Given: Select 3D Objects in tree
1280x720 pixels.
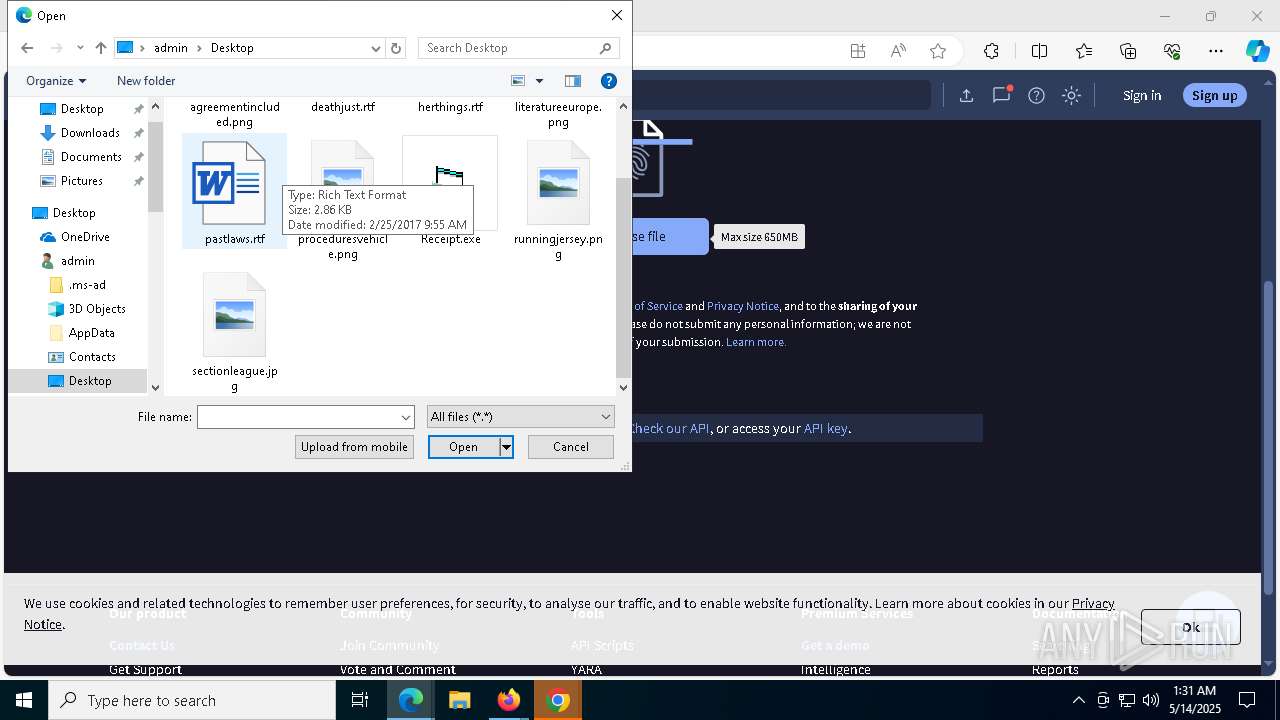Looking at the screenshot, I should 97,309.
